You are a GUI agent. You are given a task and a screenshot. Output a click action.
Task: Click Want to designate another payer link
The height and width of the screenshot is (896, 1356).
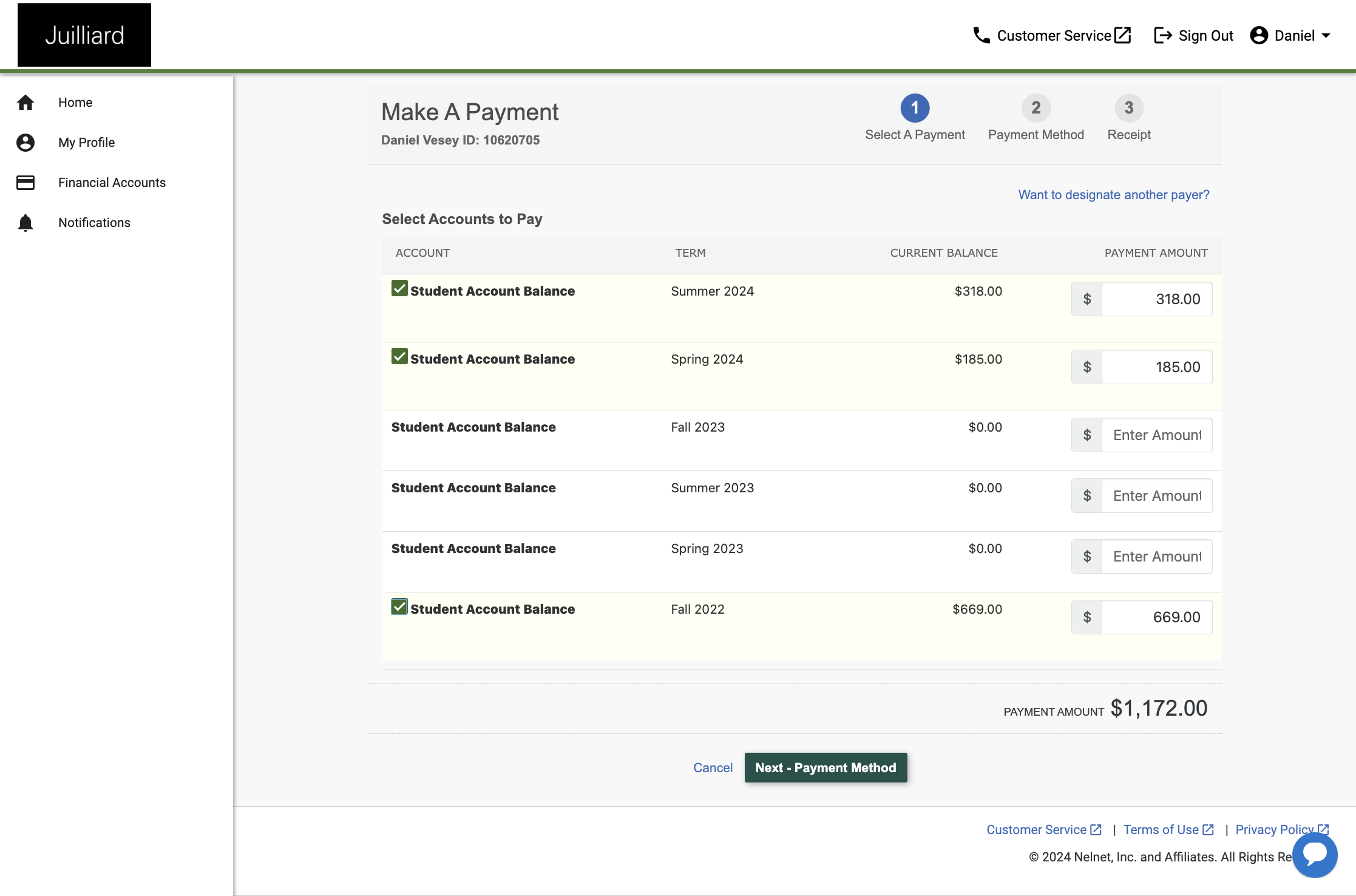click(1114, 195)
